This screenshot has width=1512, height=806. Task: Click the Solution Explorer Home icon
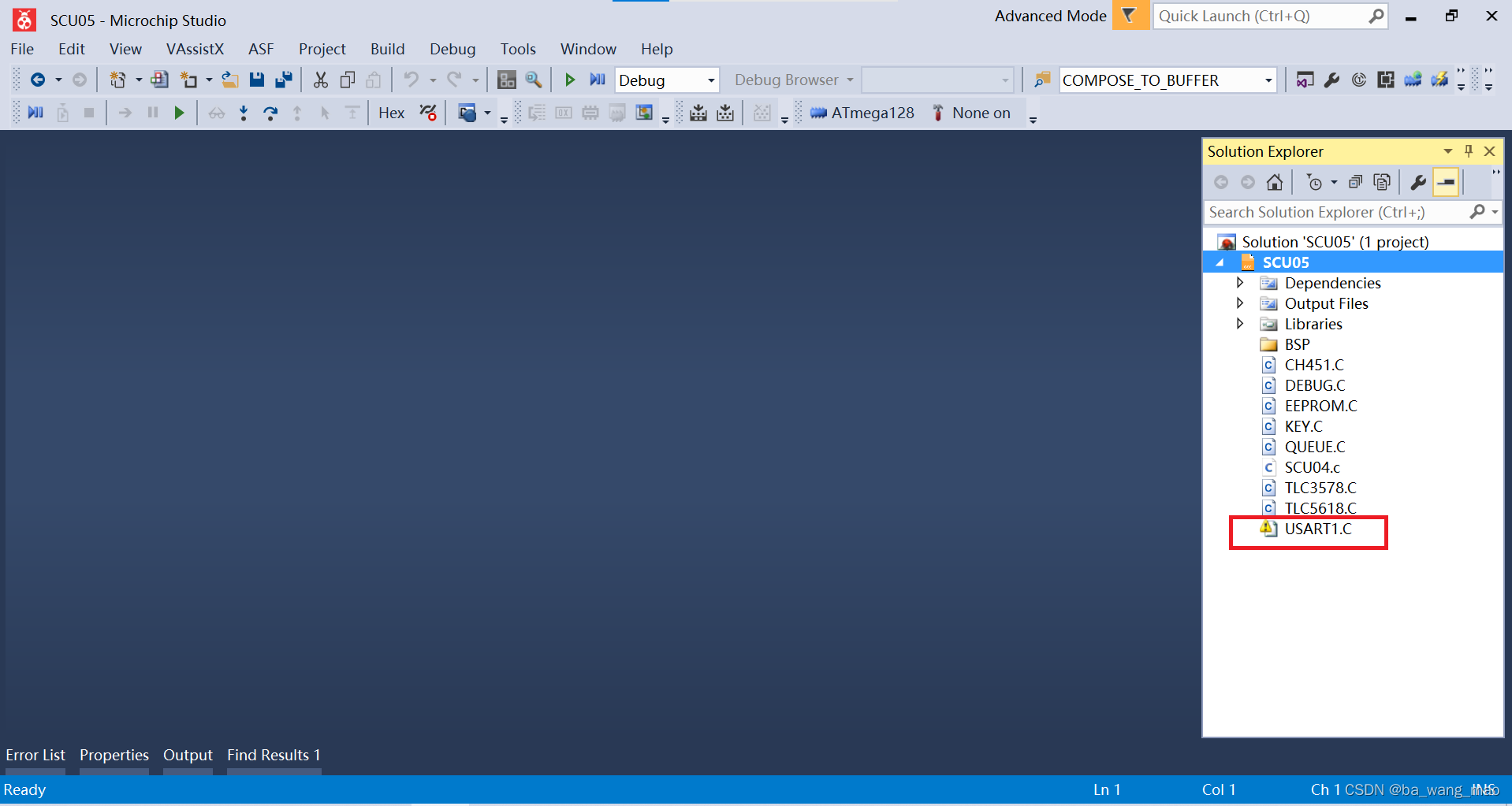[1275, 182]
